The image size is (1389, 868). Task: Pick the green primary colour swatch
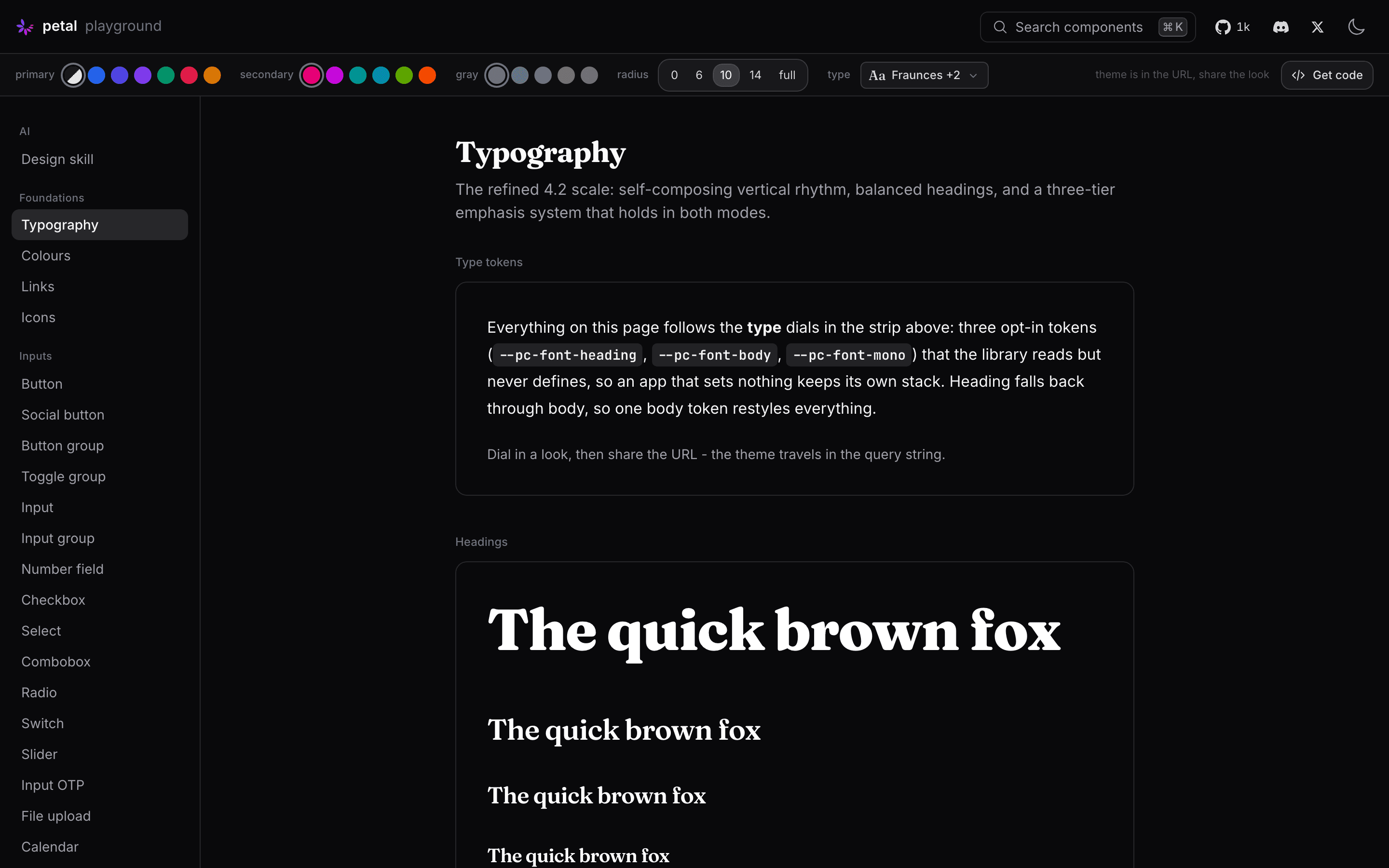click(x=166, y=75)
